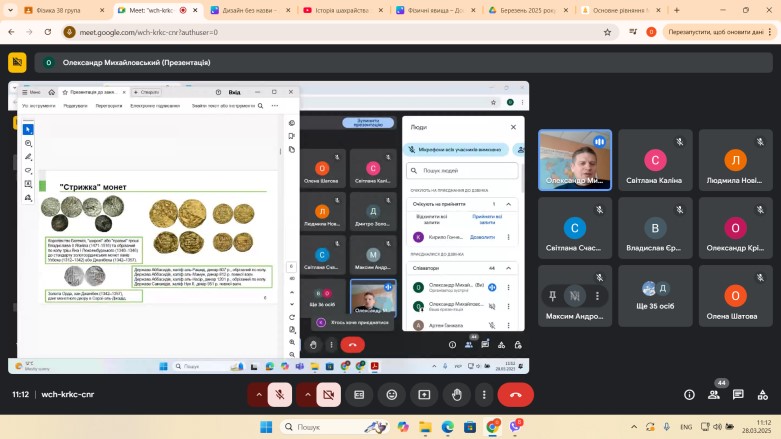
Task: Switch to the Березень 2025 browser tab
Action: coord(521,9)
